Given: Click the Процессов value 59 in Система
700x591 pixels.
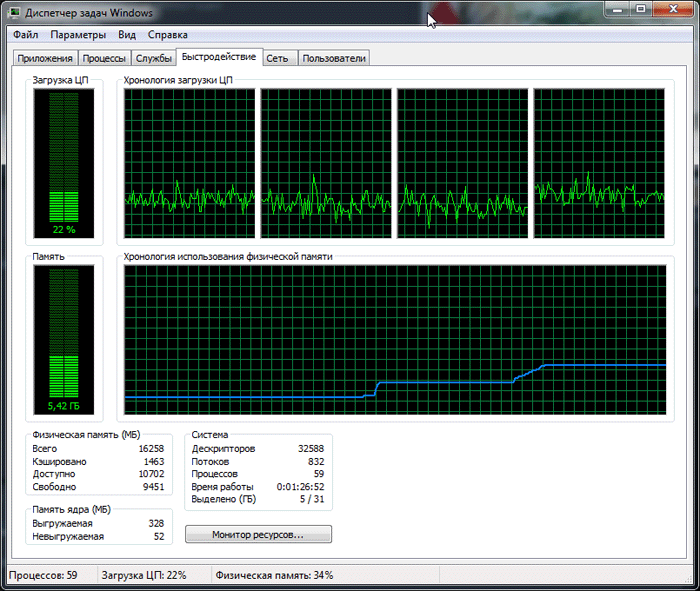Looking at the screenshot, I should [x=319, y=474].
